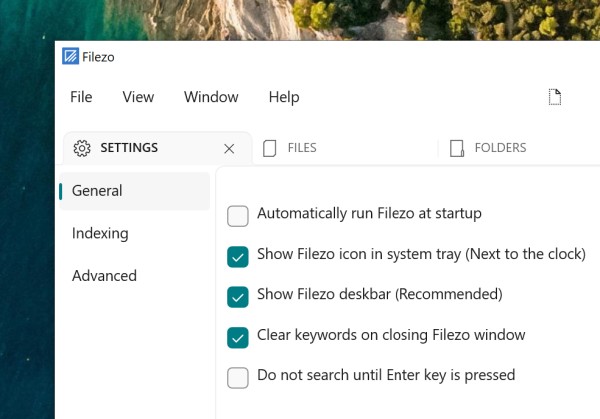Click the desktop wallpaper above the window
This screenshot has width=600, height=419.
300,20
